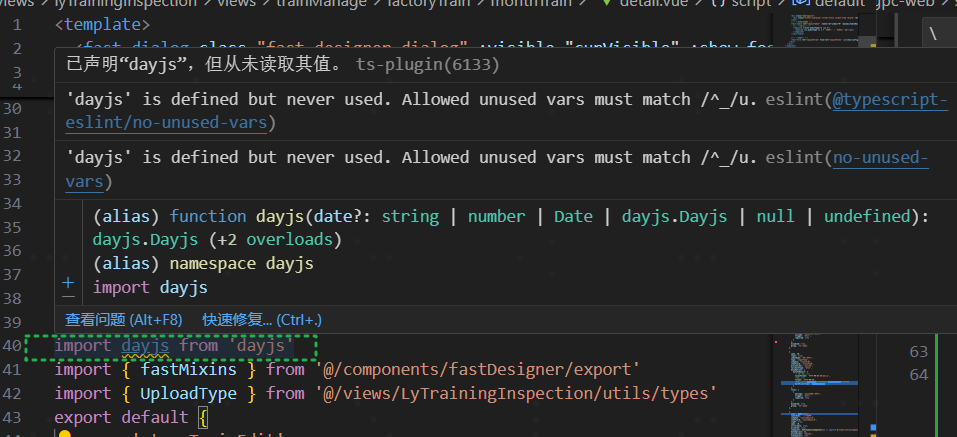
Task: Select the detail.vue breadcrumb item
Action: 646,5
